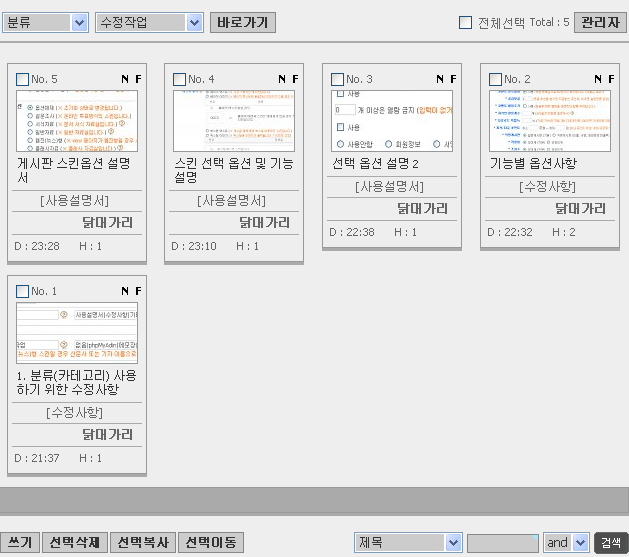Click the F icon on post No. 4
629x557 pixels.
(x=295, y=79)
